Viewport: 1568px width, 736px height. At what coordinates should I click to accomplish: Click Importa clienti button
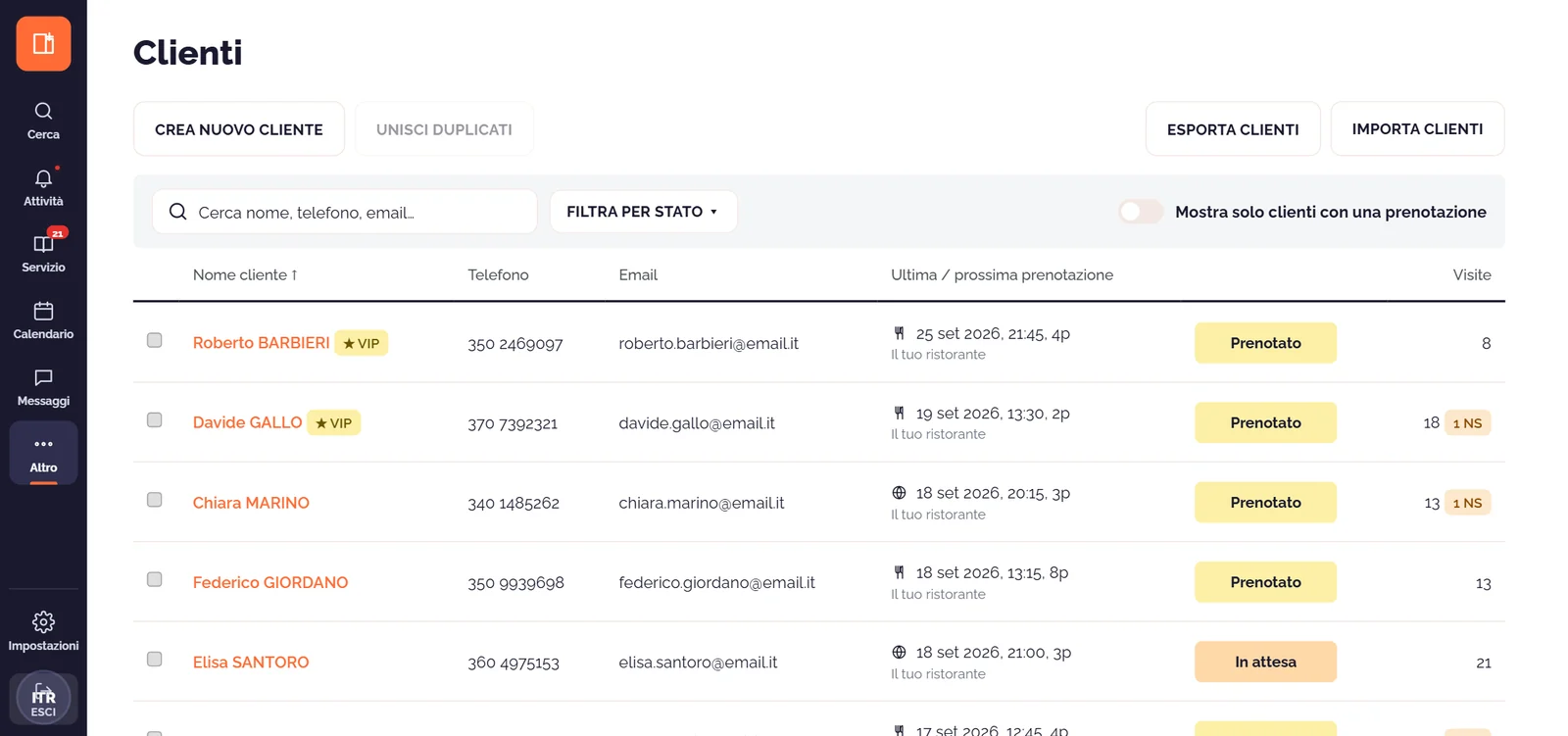(x=1417, y=128)
